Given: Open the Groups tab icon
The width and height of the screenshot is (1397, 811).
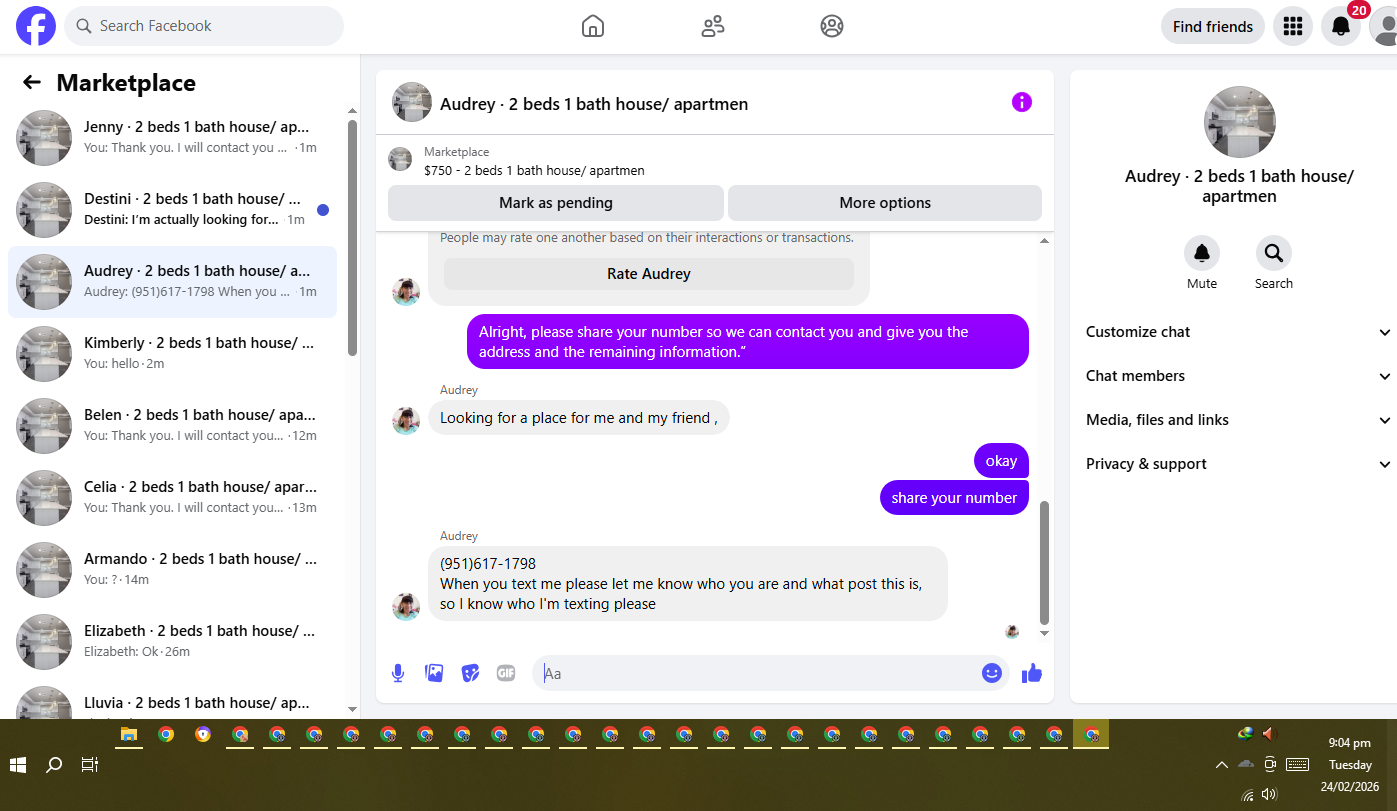Looking at the screenshot, I should tap(832, 26).
